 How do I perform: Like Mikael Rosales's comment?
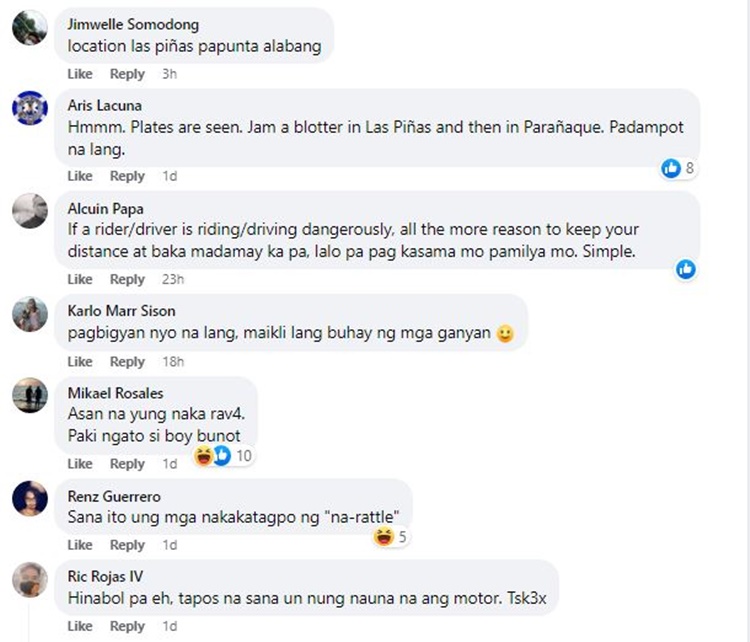point(80,464)
